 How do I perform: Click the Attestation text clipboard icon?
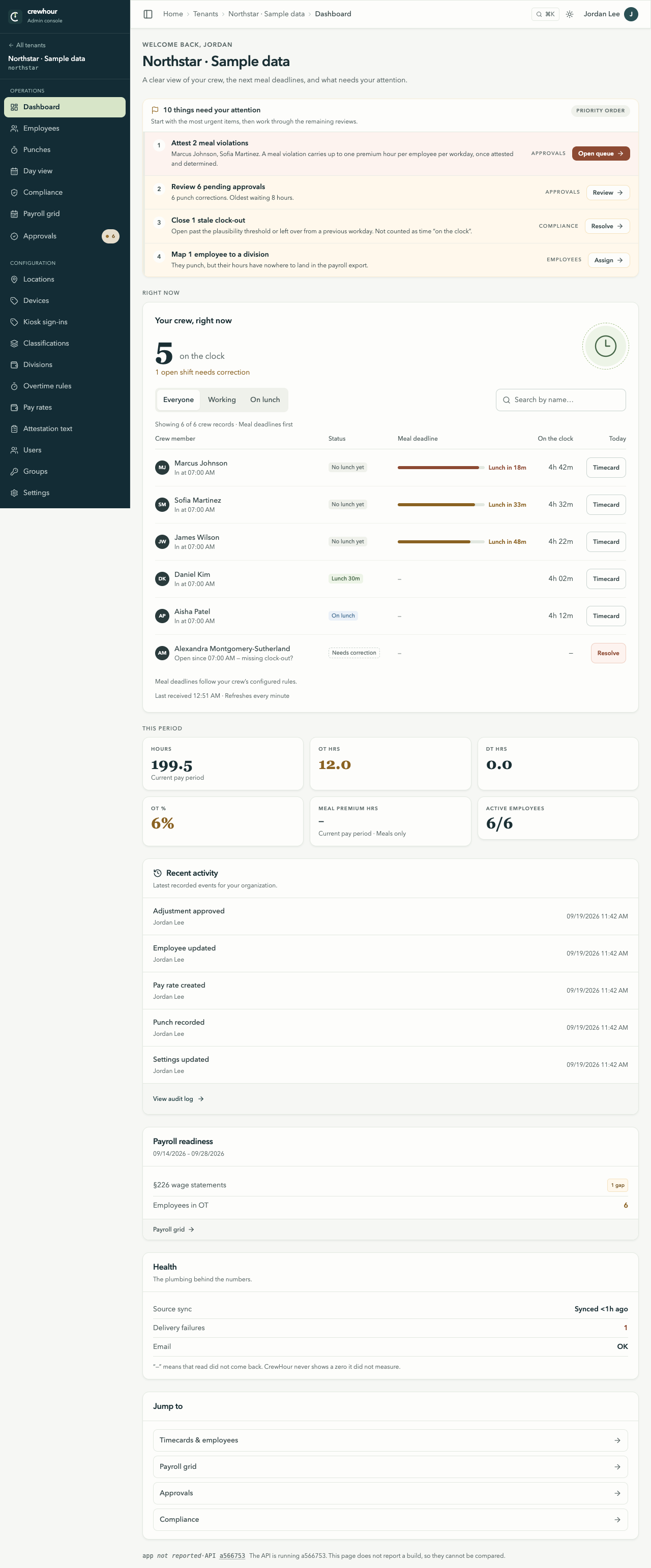[14, 428]
